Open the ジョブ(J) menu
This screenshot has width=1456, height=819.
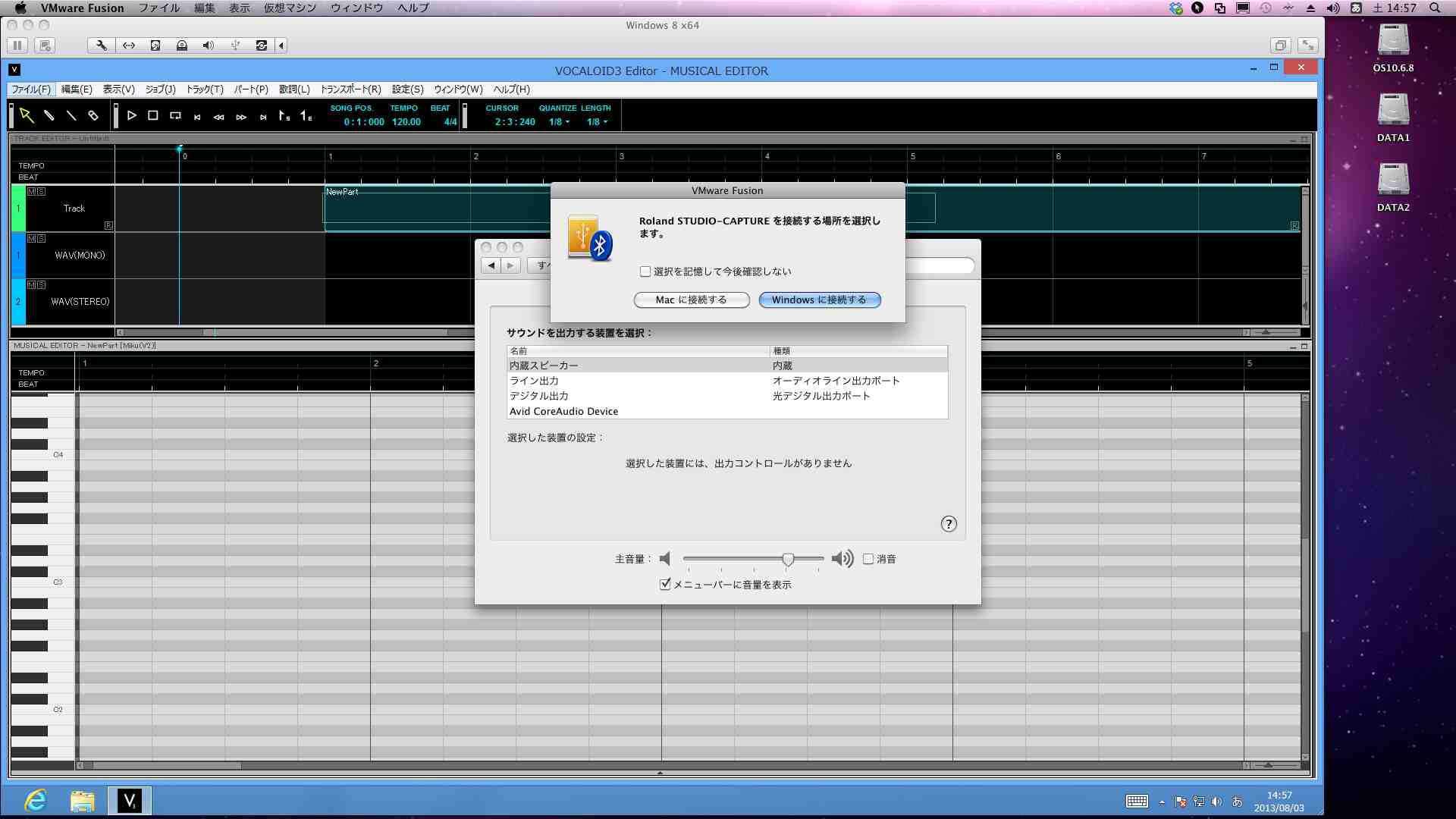(x=160, y=89)
